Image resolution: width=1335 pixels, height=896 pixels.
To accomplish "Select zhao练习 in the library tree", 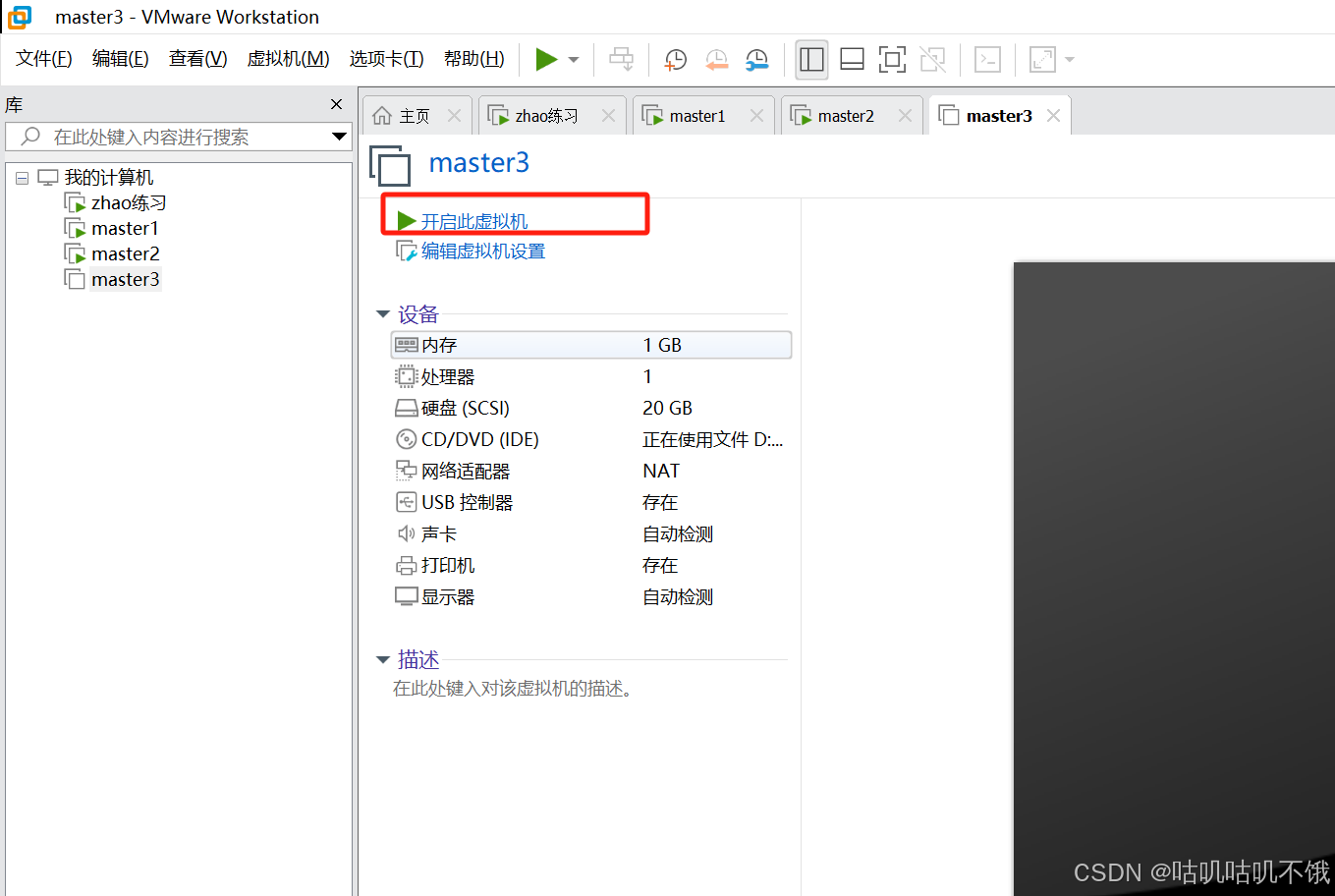I will [x=129, y=203].
